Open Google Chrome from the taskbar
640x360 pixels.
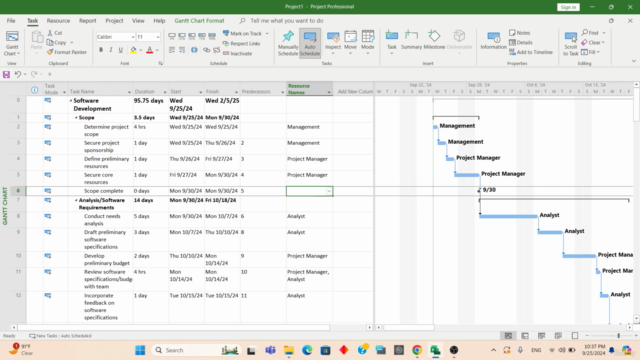(417, 350)
